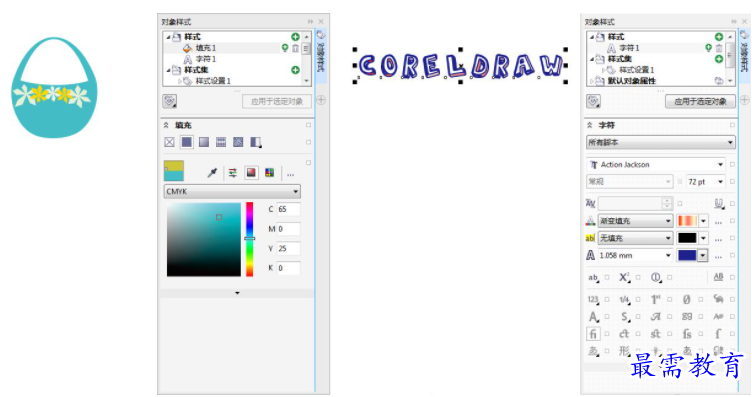Open number style '123' icon
The width and height of the screenshot is (752, 397).
pos(593,300)
